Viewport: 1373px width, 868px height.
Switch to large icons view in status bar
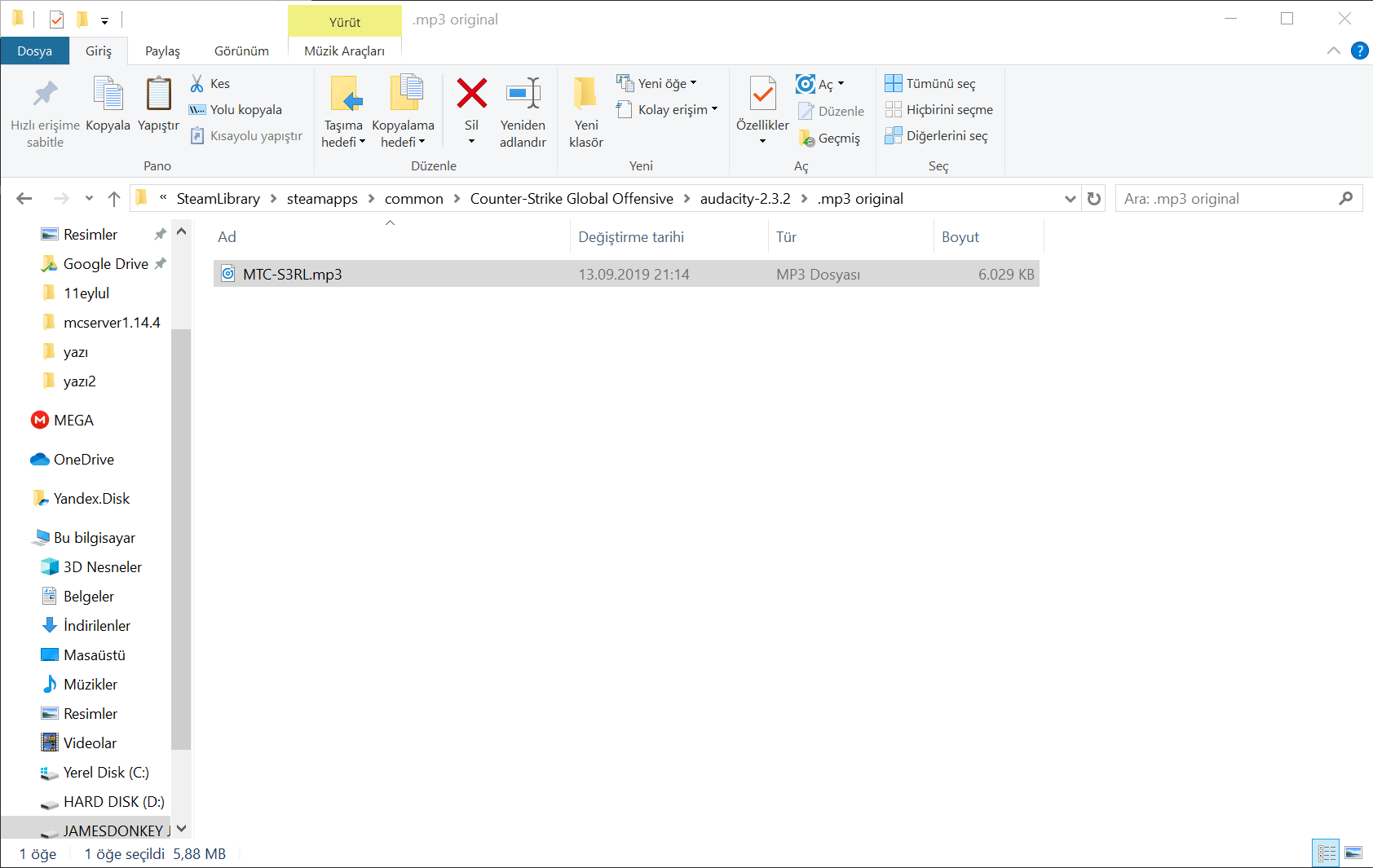[x=1353, y=853]
